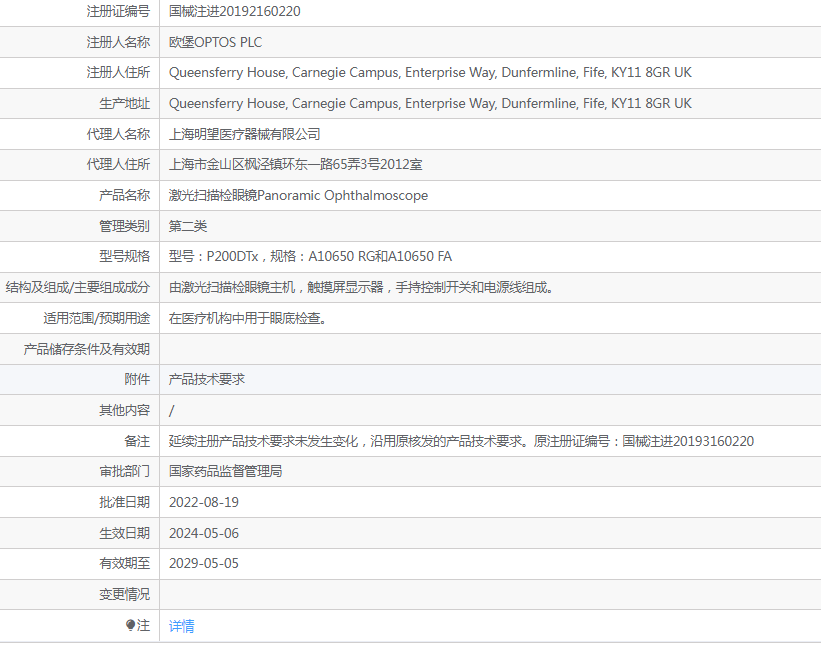Click the 产品名称 label
821x652 pixels.
125,196
